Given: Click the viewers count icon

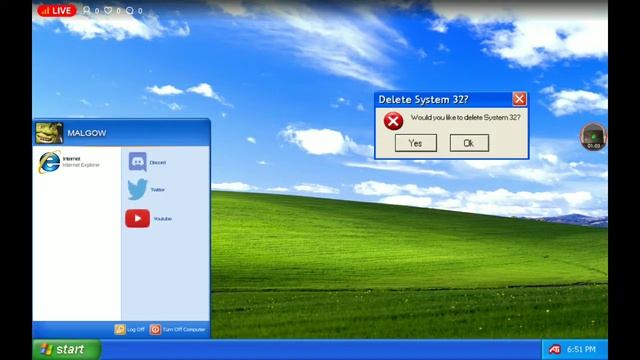Looking at the screenshot, I should (x=87, y=10).
